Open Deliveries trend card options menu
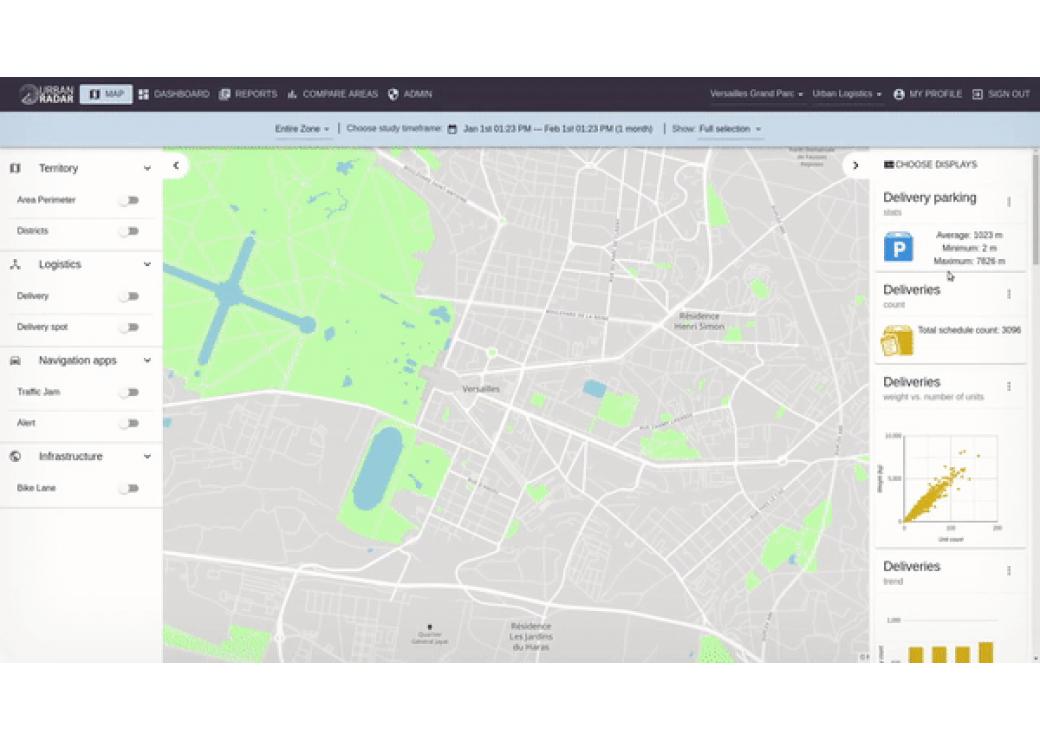 tap(1009, 570)
